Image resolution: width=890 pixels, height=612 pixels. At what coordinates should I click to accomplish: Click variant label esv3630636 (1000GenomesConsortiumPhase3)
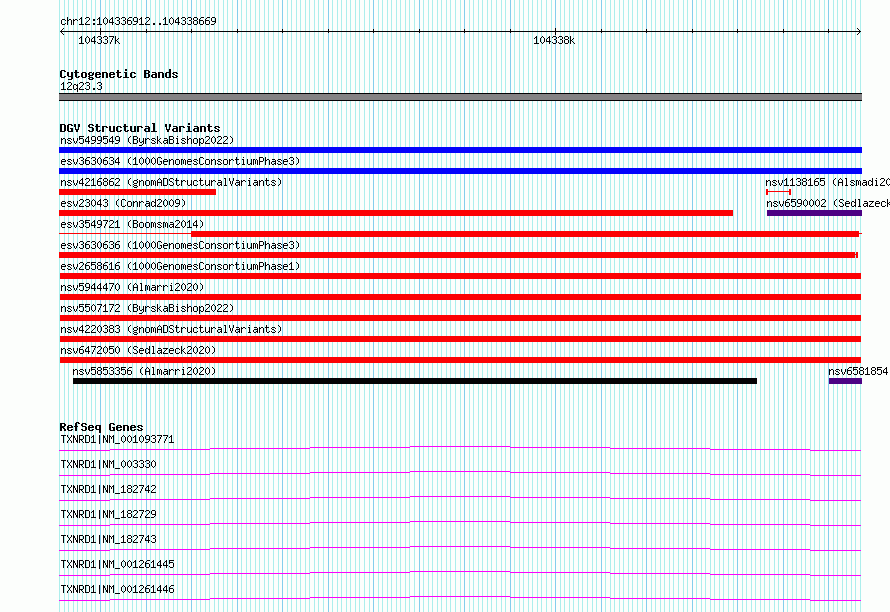180,245
